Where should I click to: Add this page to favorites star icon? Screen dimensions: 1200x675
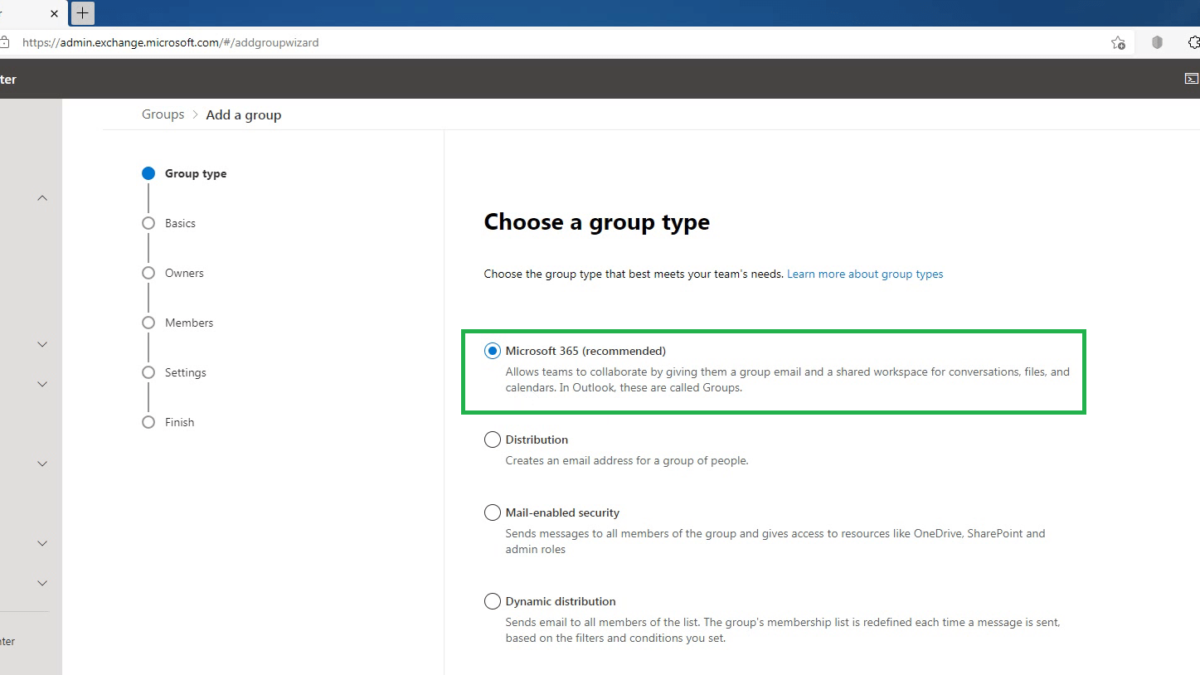point(1118,43)
